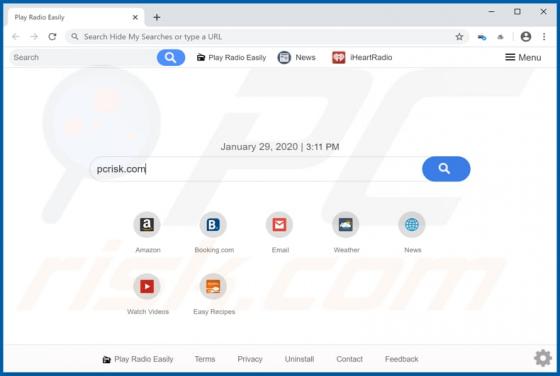
Task: Open the Chrome three-dot menu
Action: [544, 37]
